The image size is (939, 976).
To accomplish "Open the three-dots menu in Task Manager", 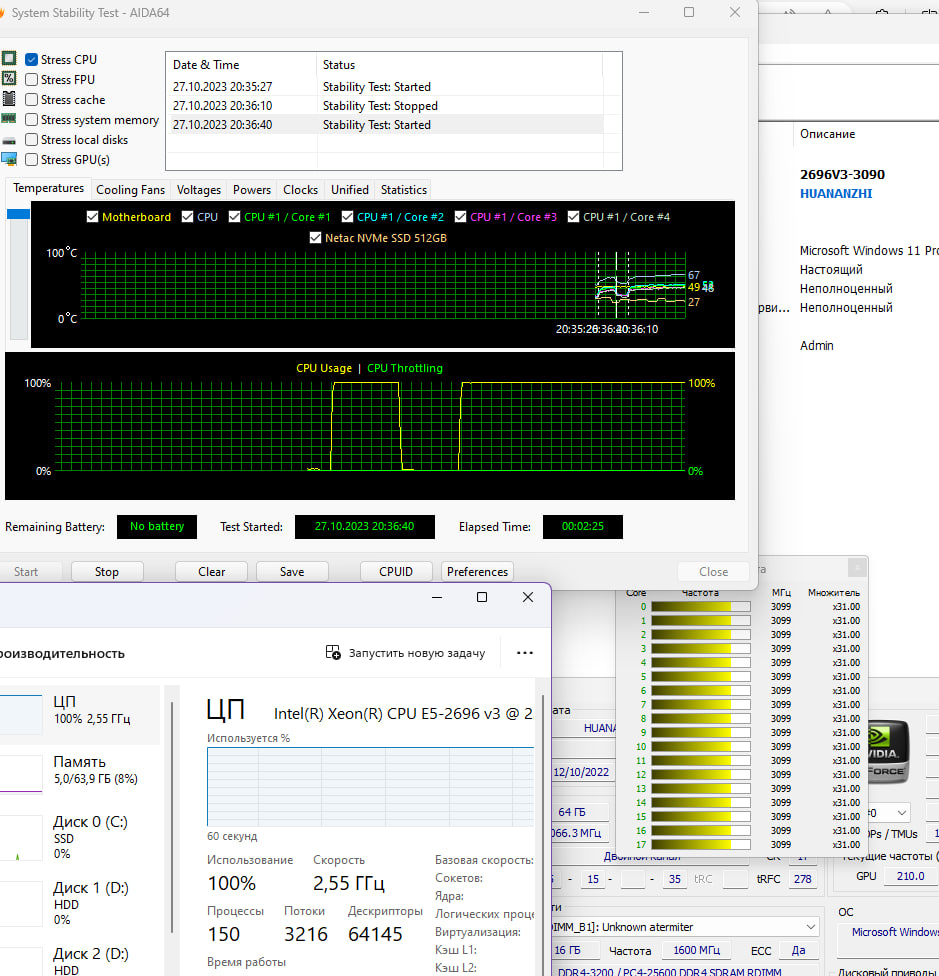I will (x=525, y=653).
